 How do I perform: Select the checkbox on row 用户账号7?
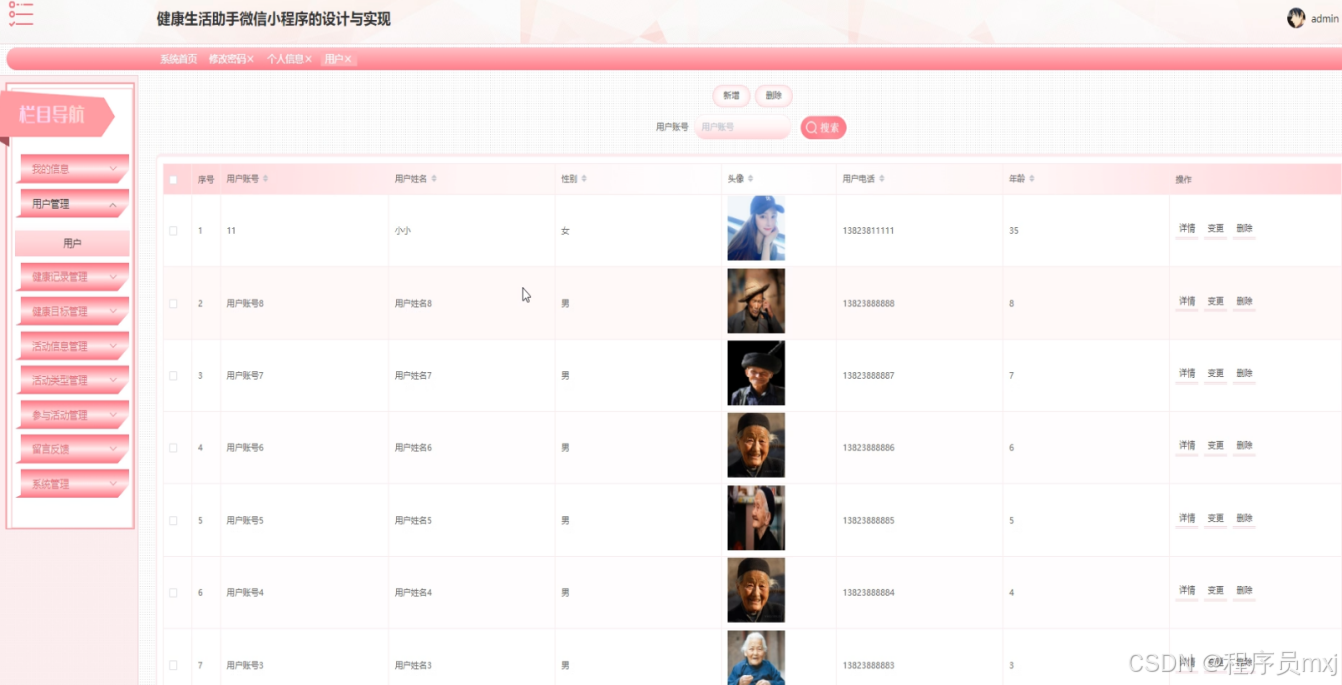(172, 373)
